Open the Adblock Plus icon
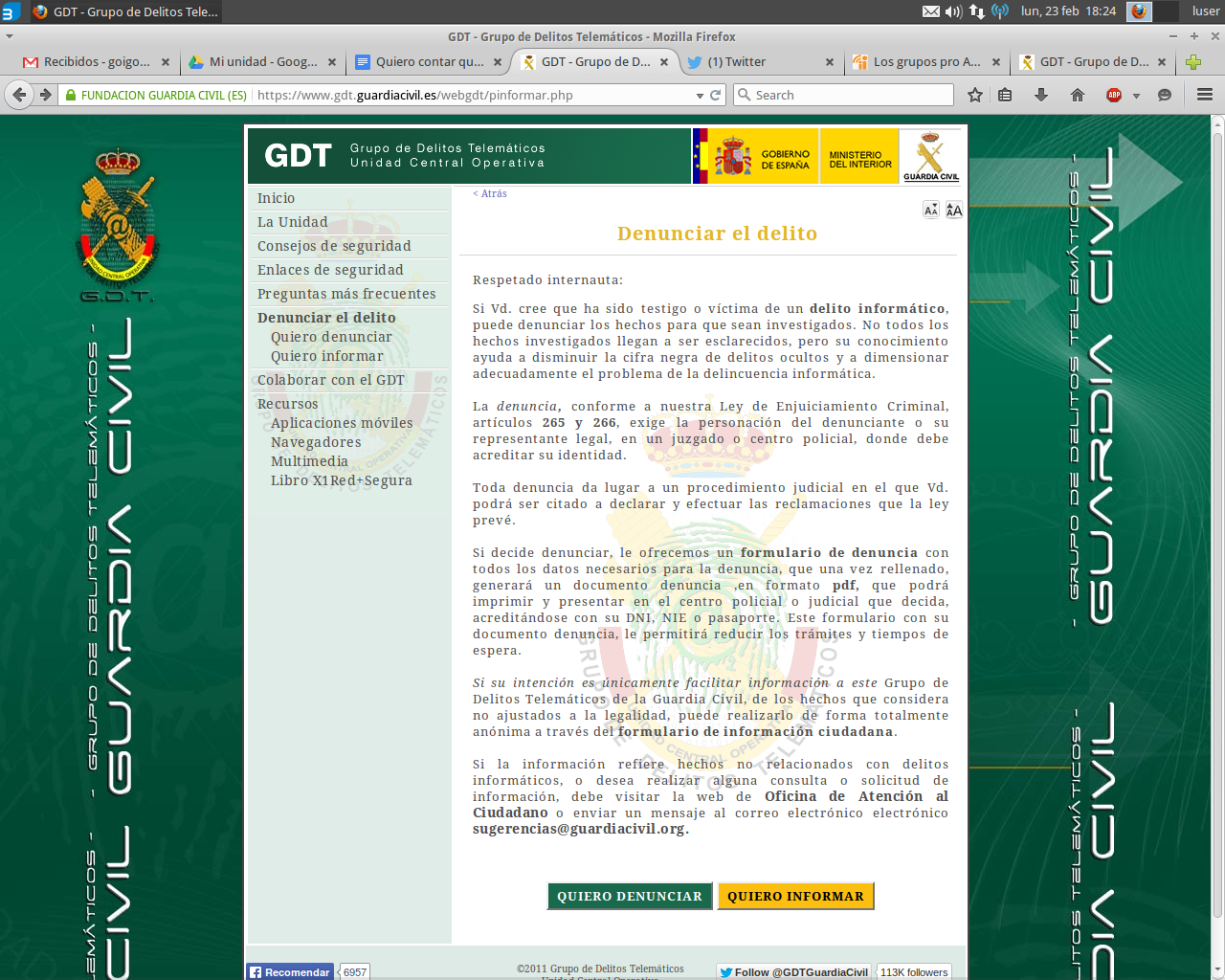The image size is (1225, 980). (1114, 95)
